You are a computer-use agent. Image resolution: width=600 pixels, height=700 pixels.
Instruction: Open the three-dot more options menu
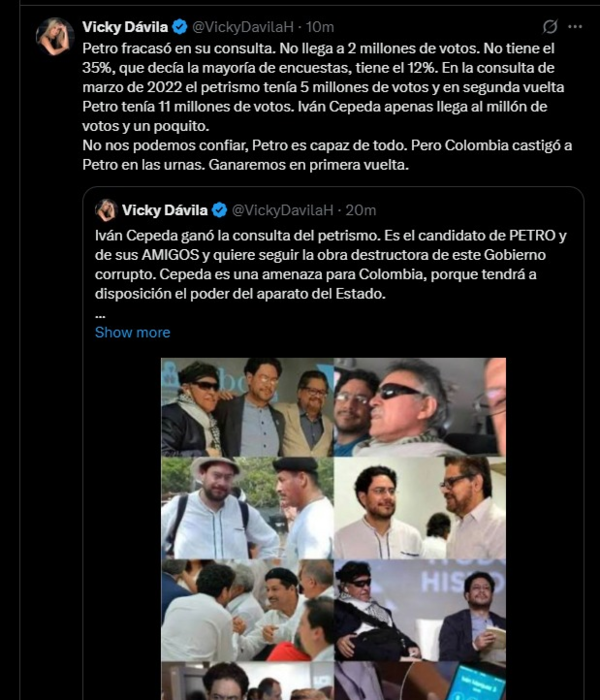coord(575,27)
